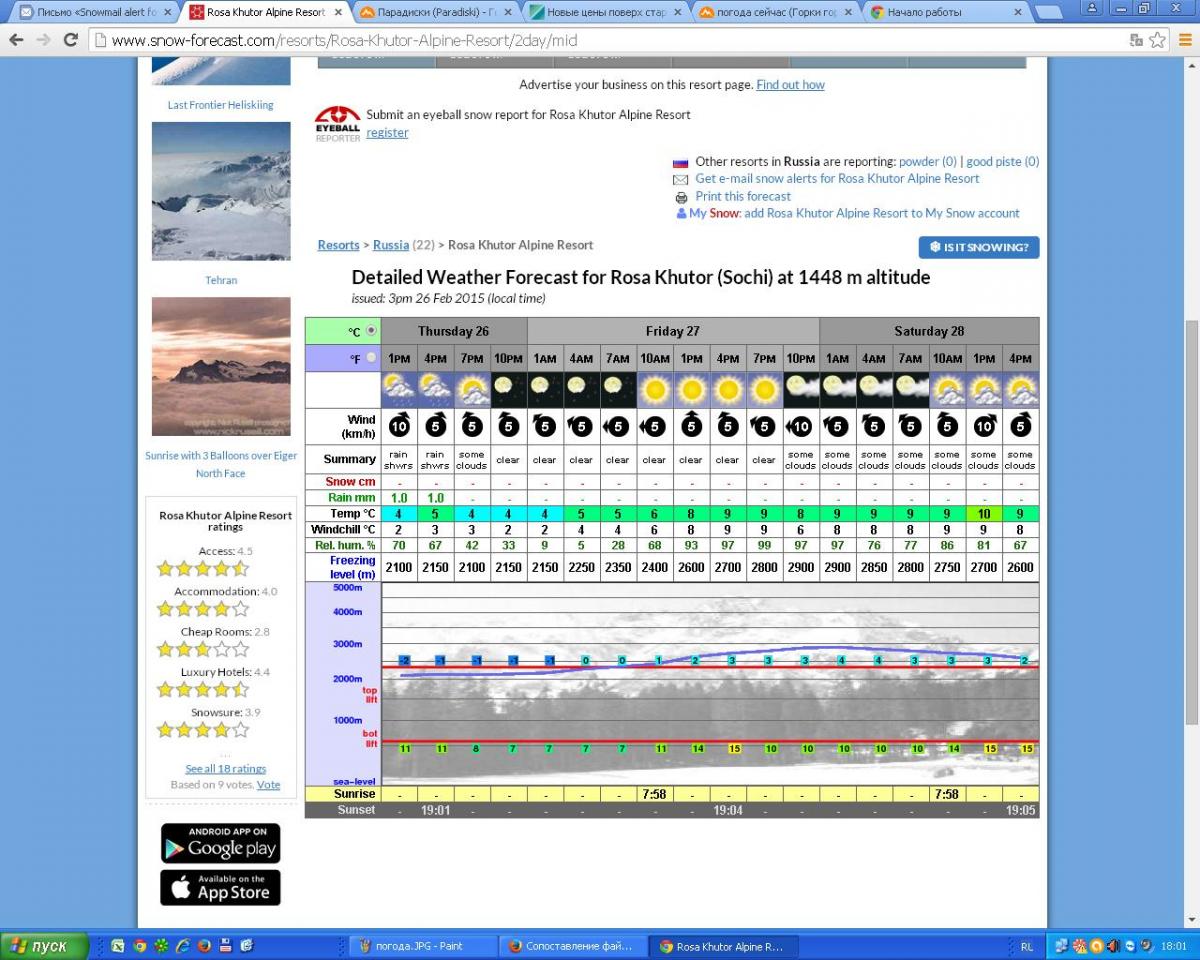This screenshot has width=1200, height=960.
Task: Click the Eyeball Reporter logo
Action: pos(337,123)
